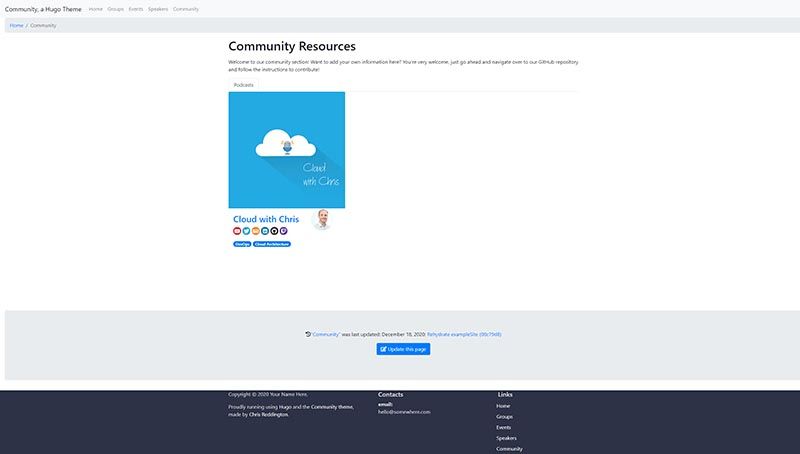Open the Hugo link in the footer

click(285, 407)
